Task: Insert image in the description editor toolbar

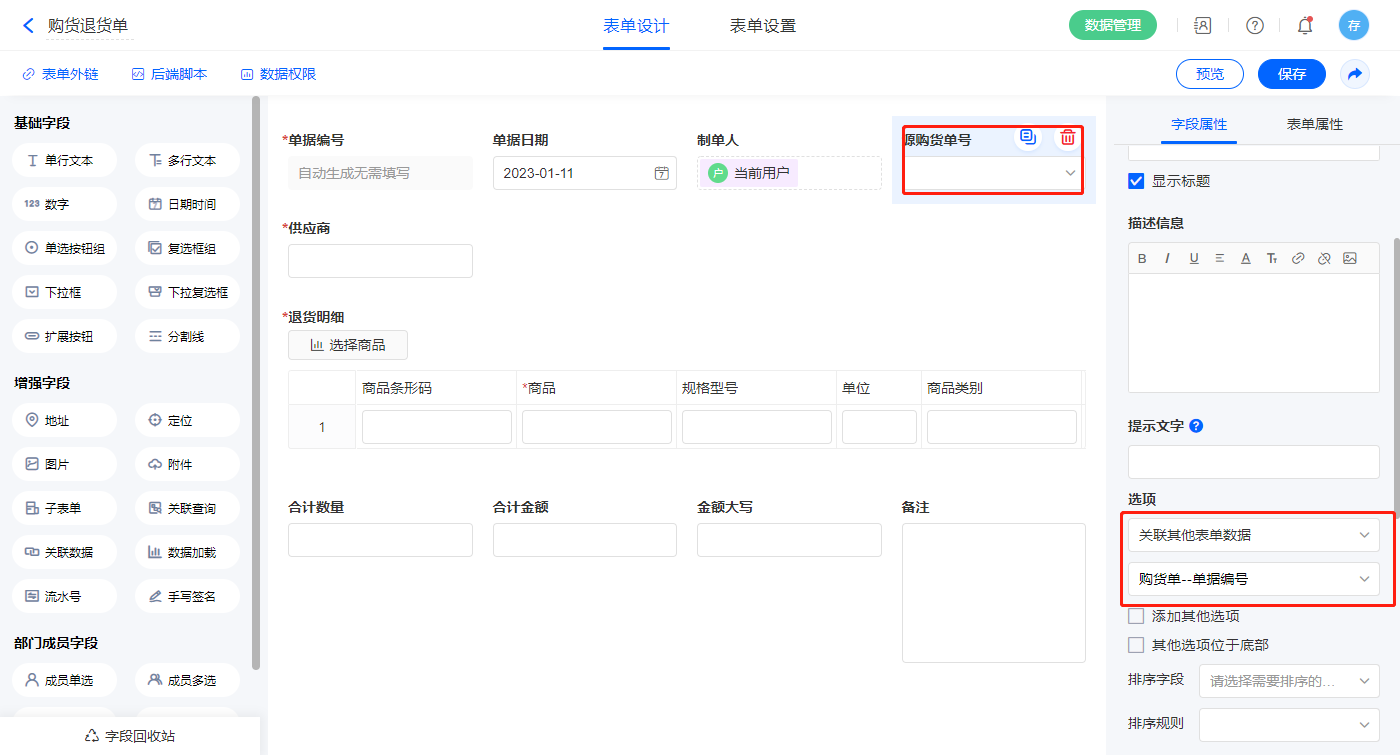Action: pyautogui.click(x=1350, y=258)
